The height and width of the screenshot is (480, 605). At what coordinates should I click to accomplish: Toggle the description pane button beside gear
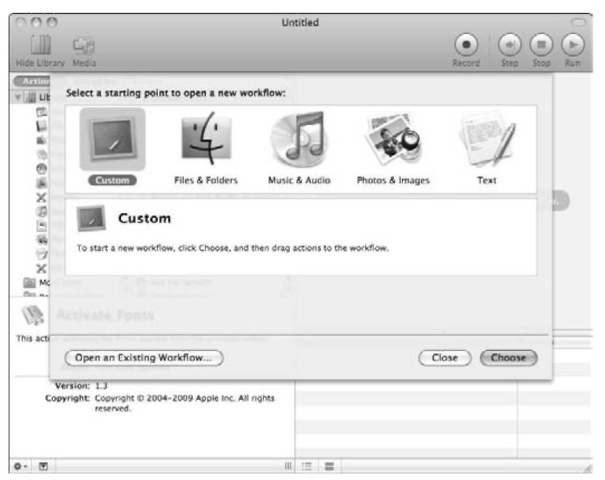click(43, 466)
